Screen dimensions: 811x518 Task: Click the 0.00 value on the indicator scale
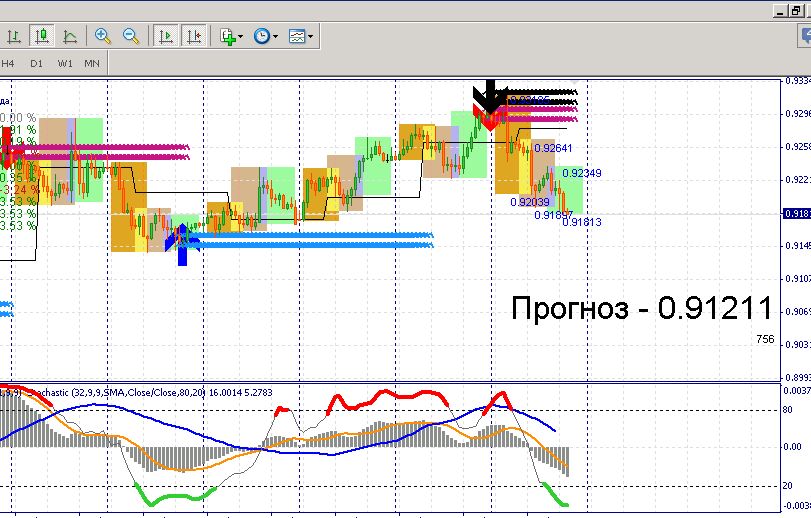tap(792, 447)
